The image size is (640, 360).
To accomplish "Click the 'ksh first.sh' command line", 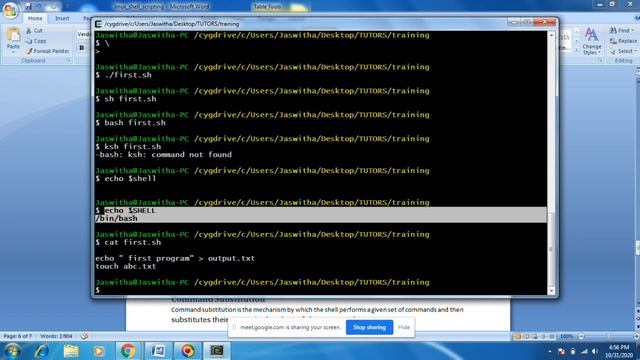I will click(x=128, y=147).
